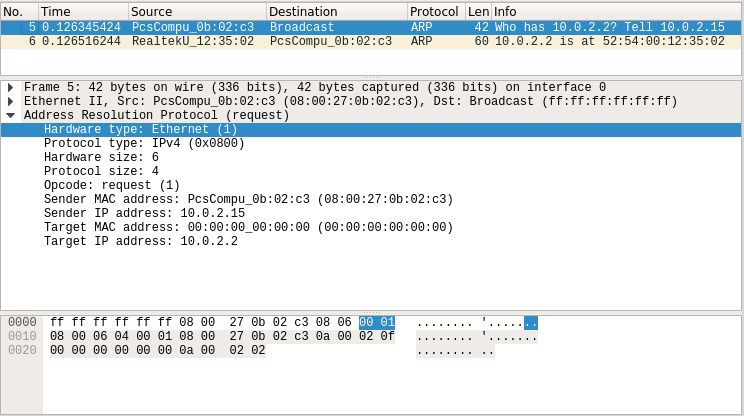
Task: Sort packets by the No. column
Action: coord(19,11)
